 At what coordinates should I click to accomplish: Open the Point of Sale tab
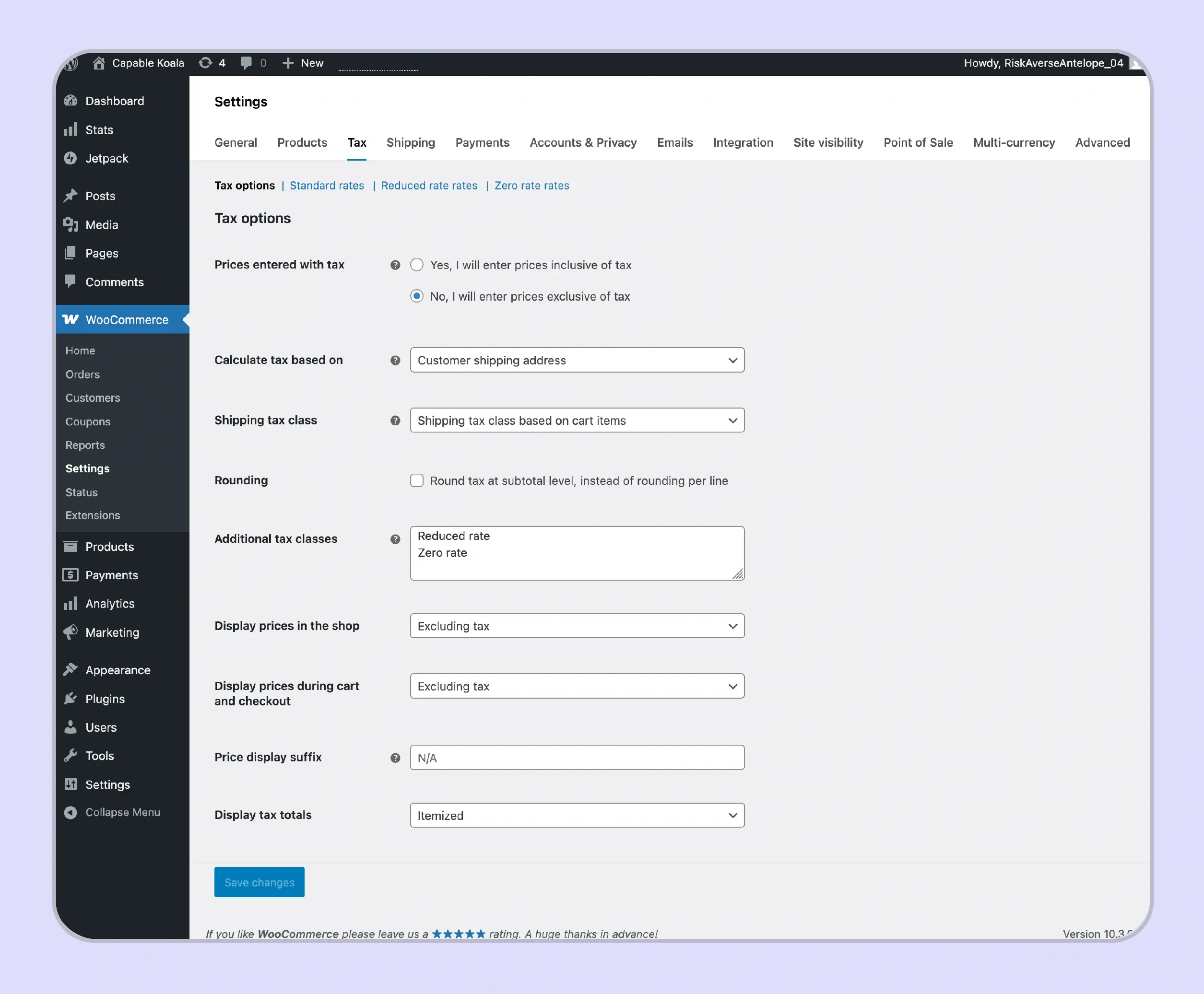tap(918, 142)
